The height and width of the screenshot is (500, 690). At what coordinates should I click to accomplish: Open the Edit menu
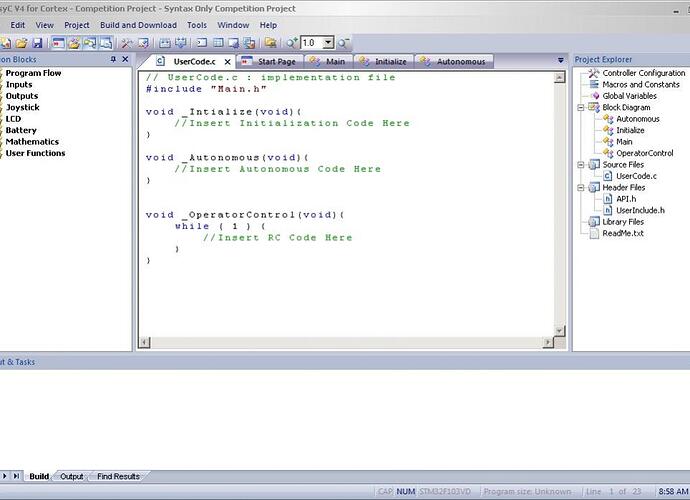[x=18, y=25]
